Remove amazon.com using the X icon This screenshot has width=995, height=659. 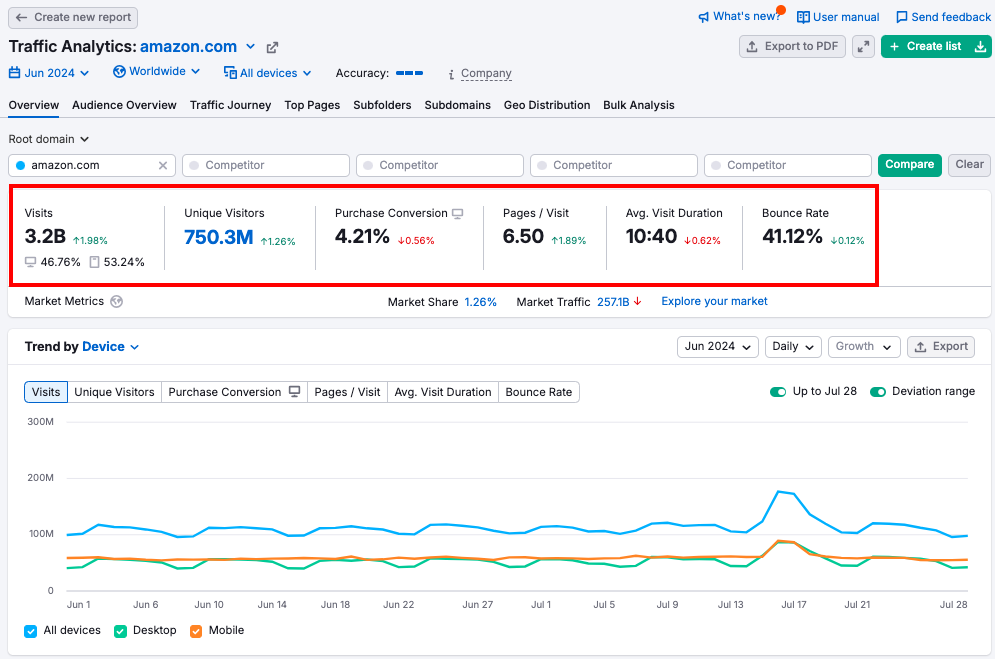pyautogui.click(x=163, y=166)
